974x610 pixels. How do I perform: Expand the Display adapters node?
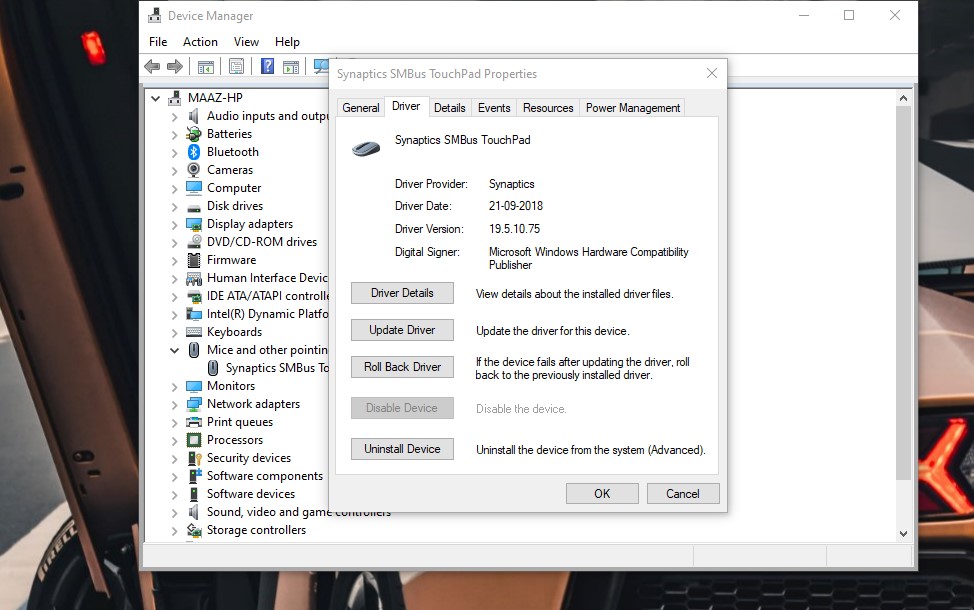pyautogui.click(x=175, y=225)
